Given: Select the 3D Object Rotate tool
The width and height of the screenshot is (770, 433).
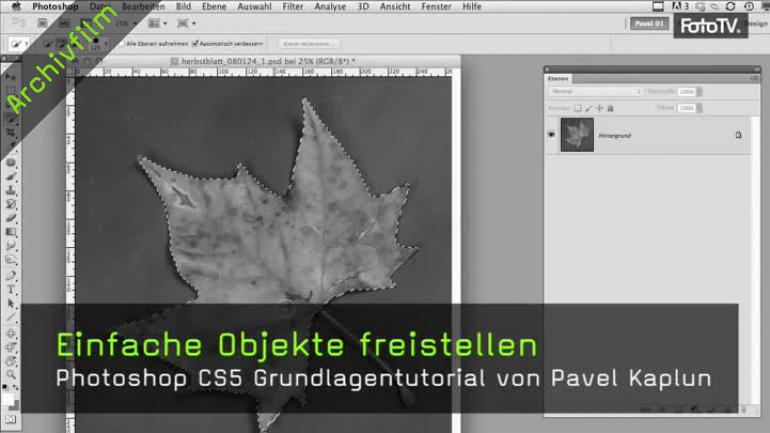Looking at the screenshot, I should [x=11, y=333].
